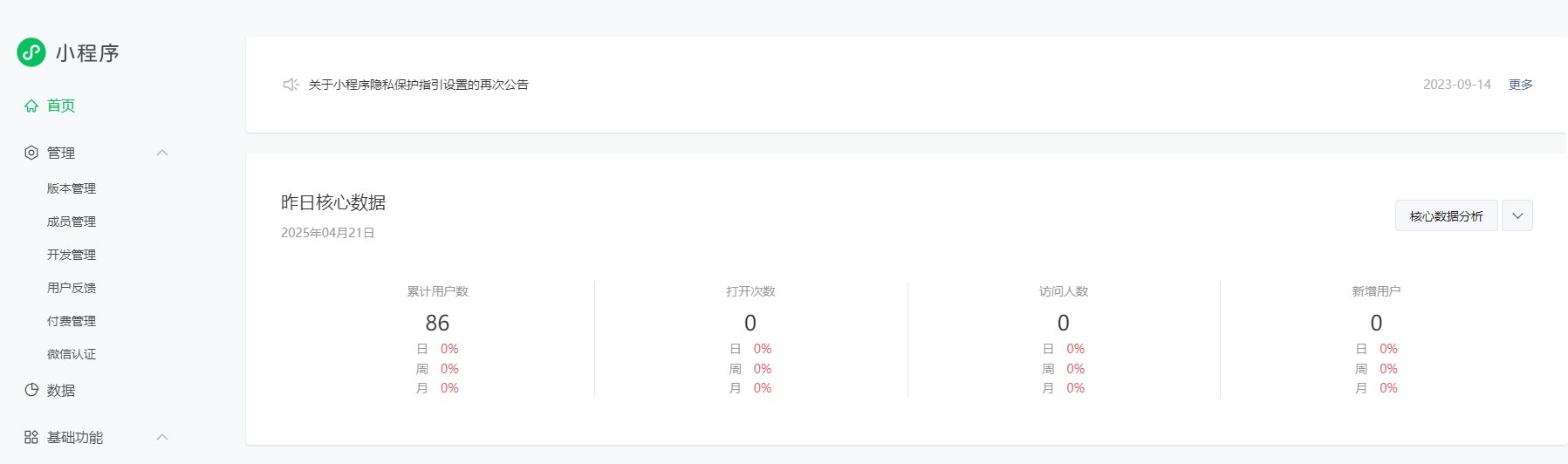Open the dropdown arrow next to 核心数据分析
Image resolution: width=1568 pixels, height=464 pixels.
coord(1517,215)
